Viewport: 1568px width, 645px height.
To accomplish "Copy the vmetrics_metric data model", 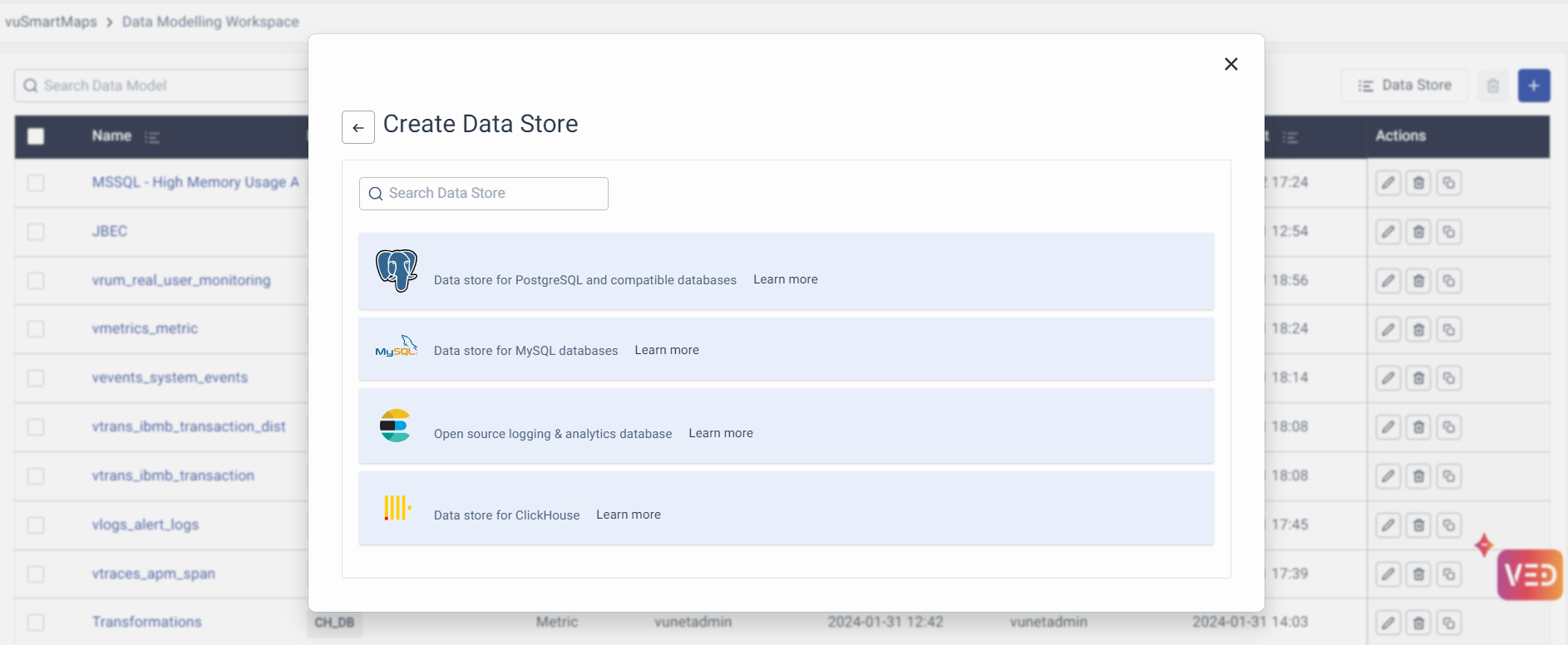I will click(1448, 330).
